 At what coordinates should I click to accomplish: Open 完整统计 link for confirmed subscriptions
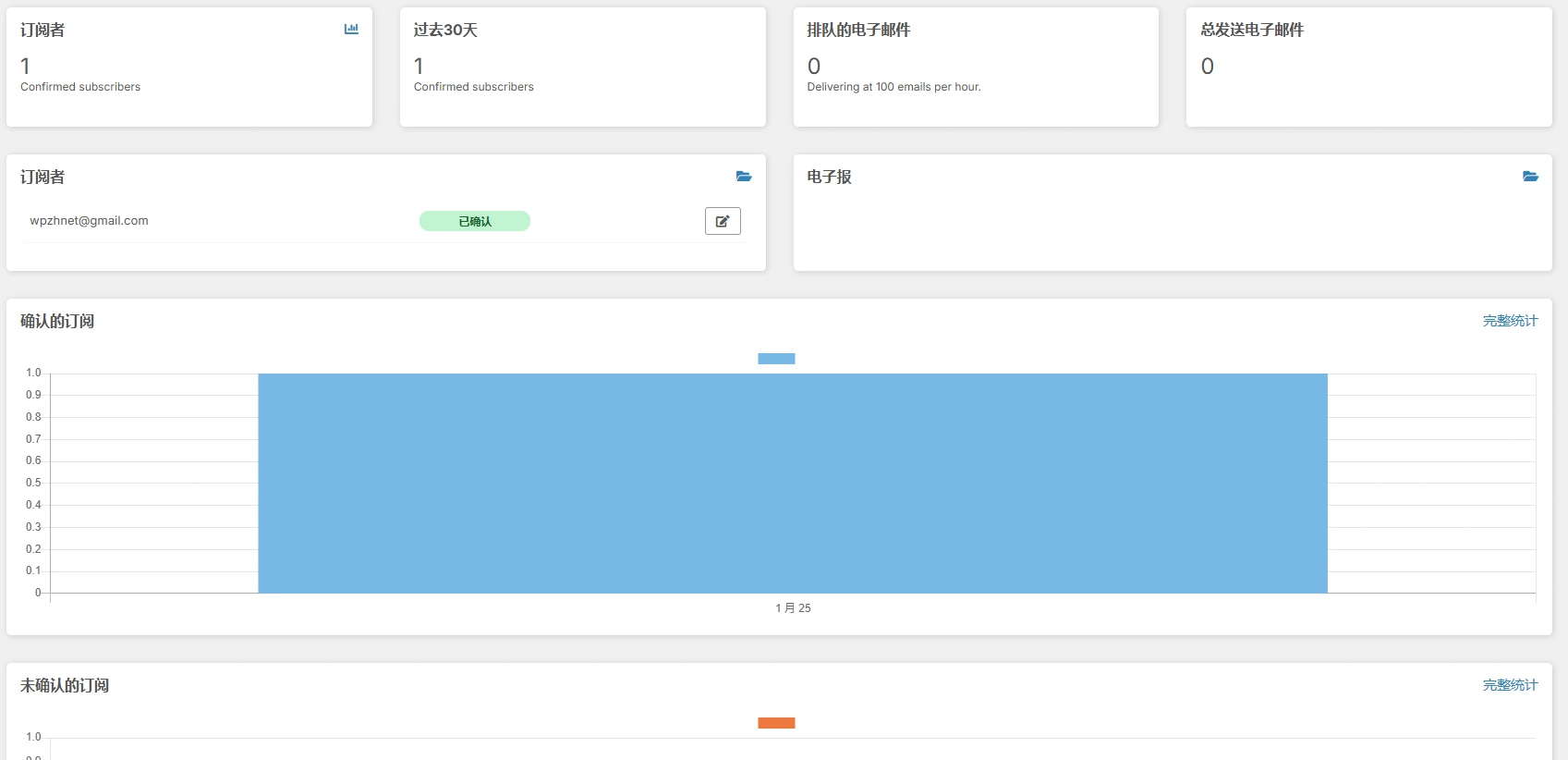tap(1510, 321)
